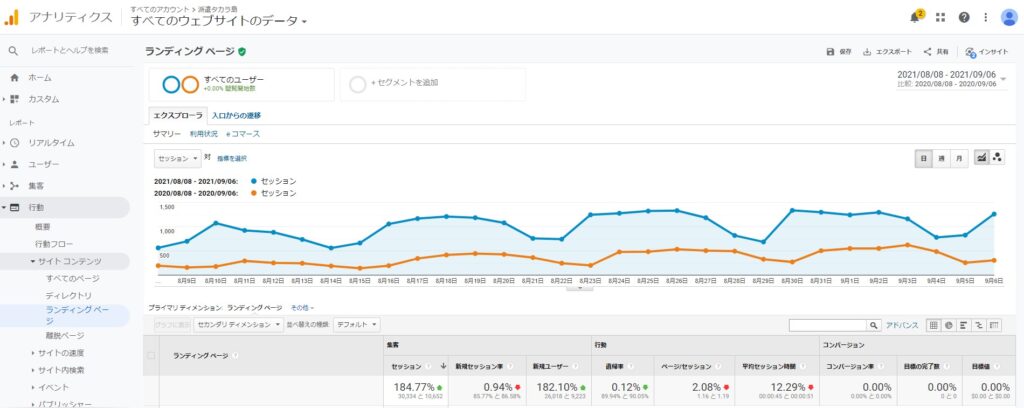Click the help icon beside ランディング ページ column
Image resolution: width=1024 pixels, height=408 pixels.
[x=234, y=356]
